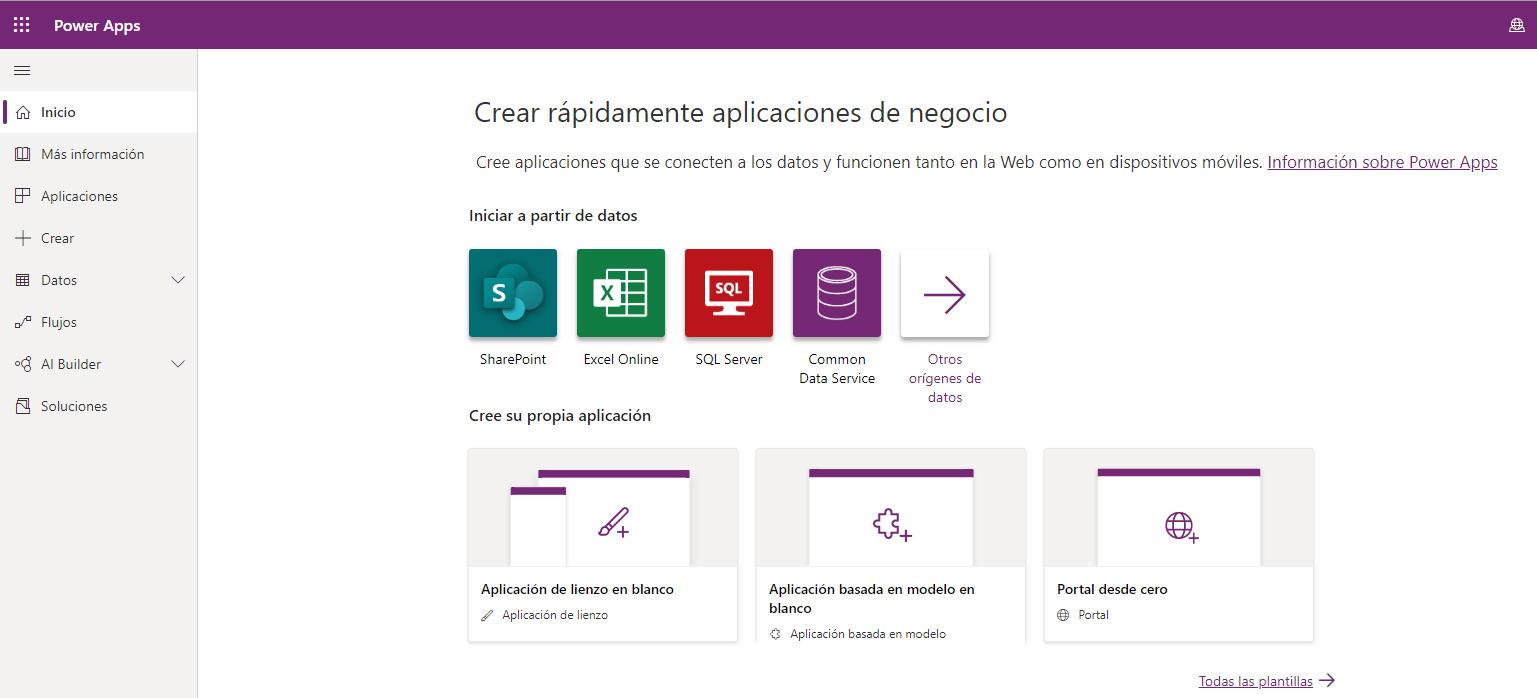The height and width of the screenshot is (698, 1537).
Task: Click the AI Builder label in the sidebar
Action: click(x=71, y=364)
